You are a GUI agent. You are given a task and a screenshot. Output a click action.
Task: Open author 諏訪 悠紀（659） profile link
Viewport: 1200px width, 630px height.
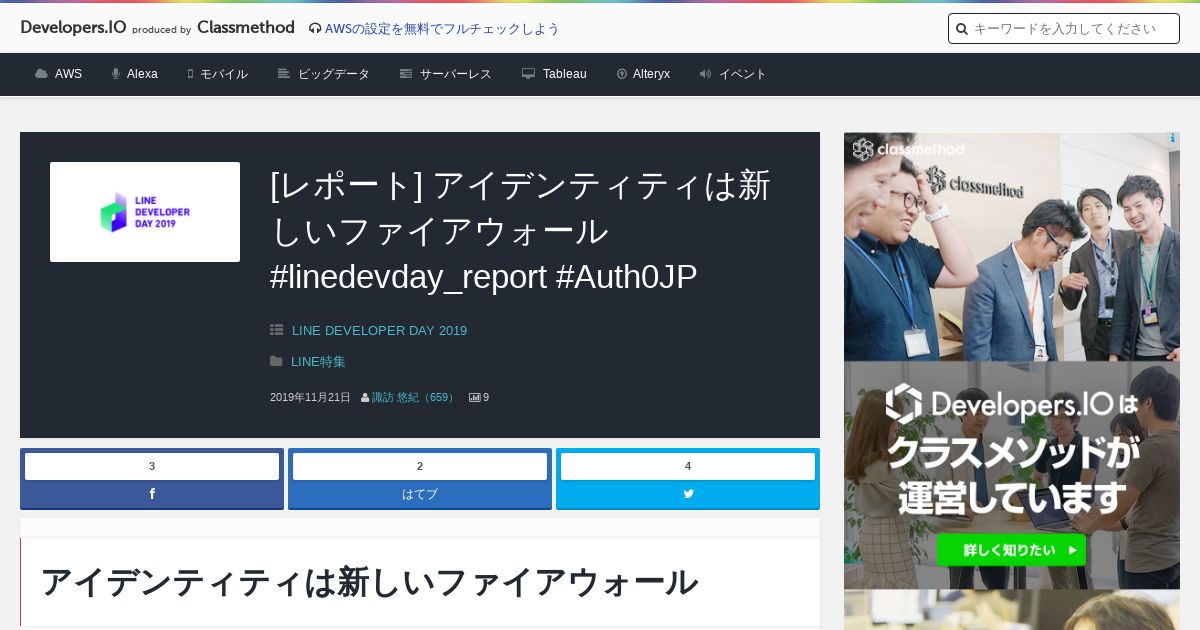[415, 398]
